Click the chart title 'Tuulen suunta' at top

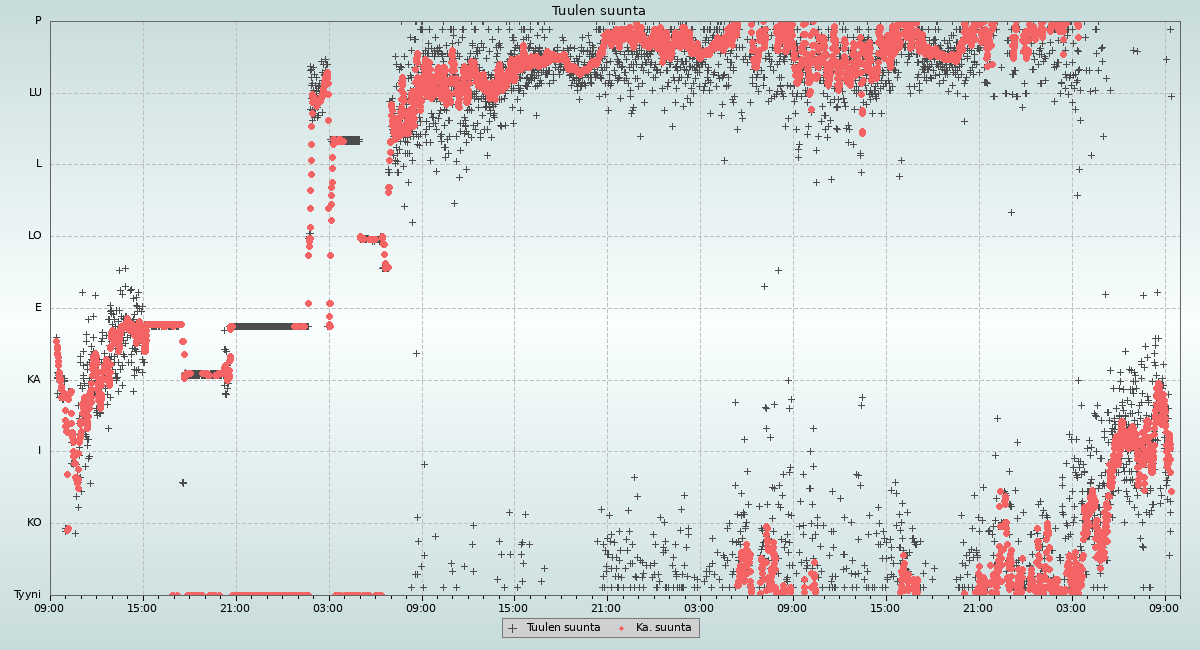pos(599,11)
